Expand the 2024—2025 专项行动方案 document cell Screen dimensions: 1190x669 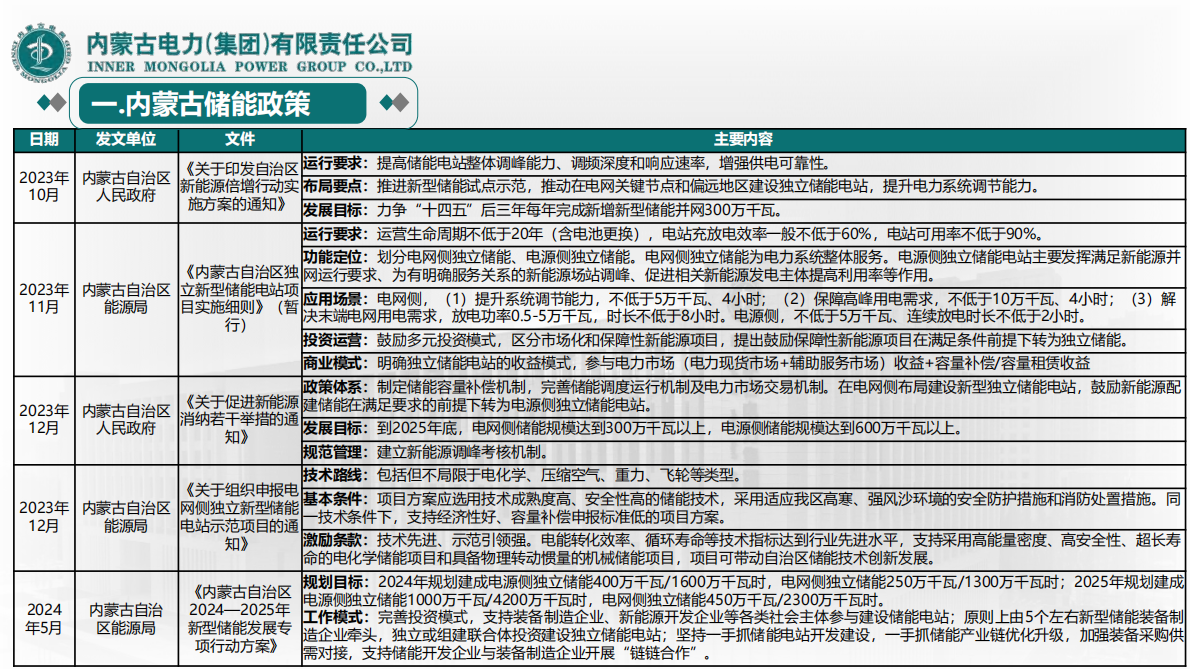[x=238, y=615]
